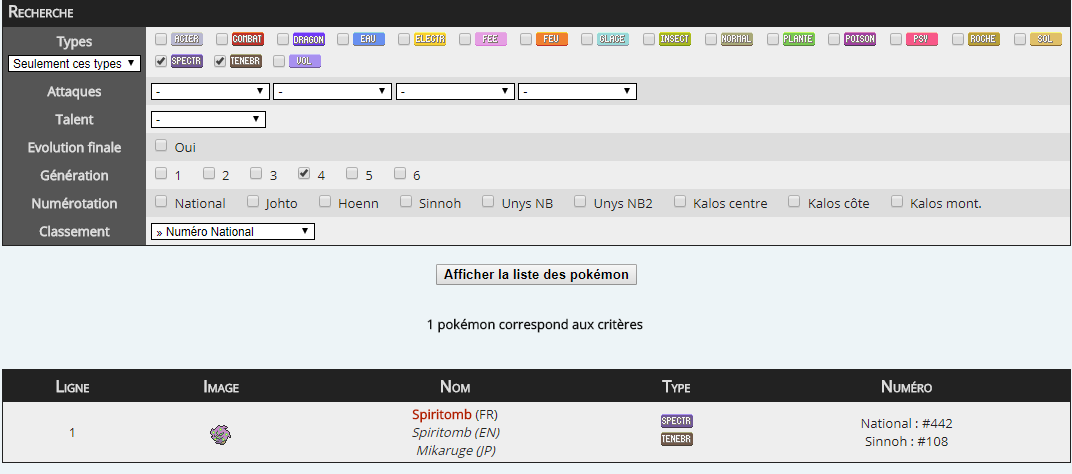Click the Ligne column header
1072x474 pixels.
72,387
